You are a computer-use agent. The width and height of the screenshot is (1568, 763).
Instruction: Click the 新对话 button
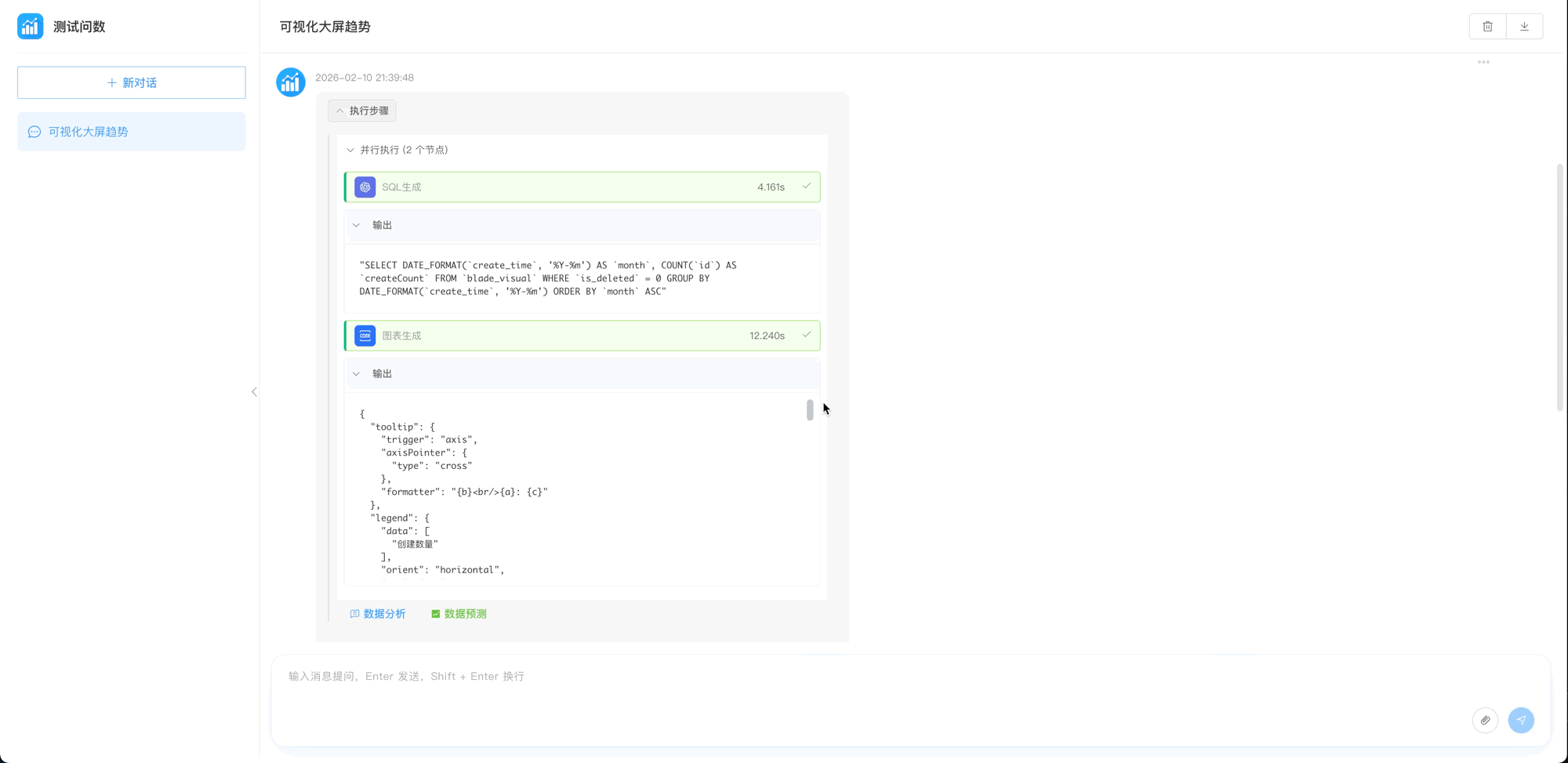pyautogui.click(x=132, y=82)
